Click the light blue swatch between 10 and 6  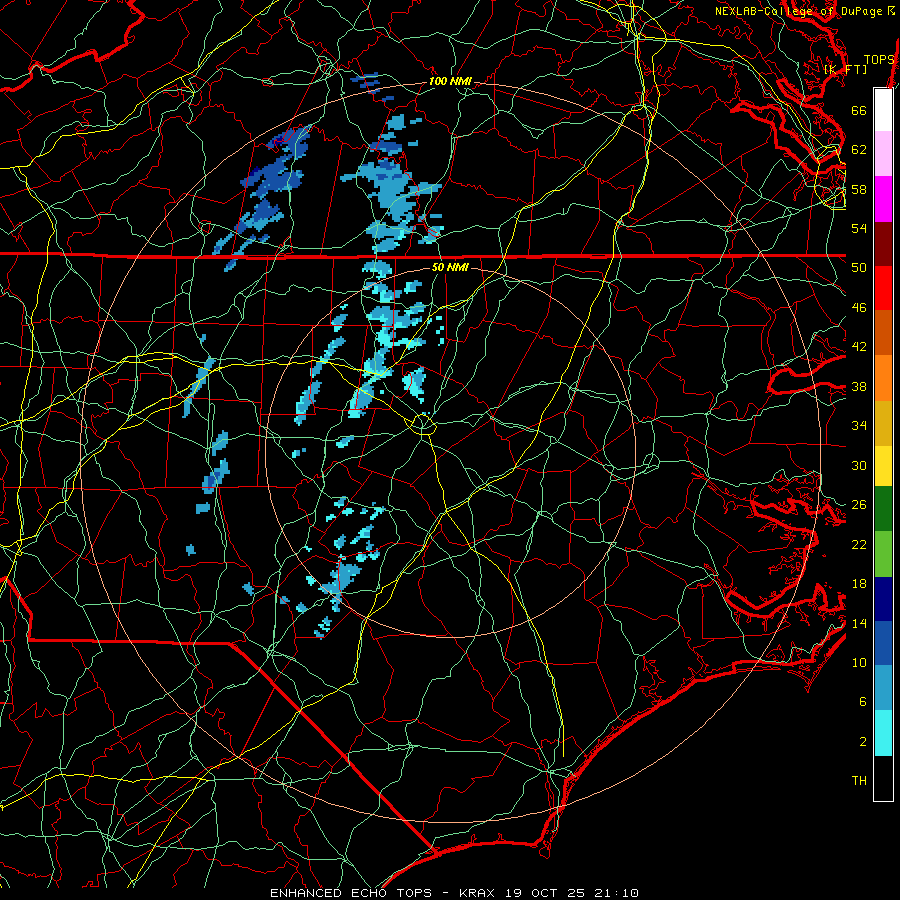point(883,688)
